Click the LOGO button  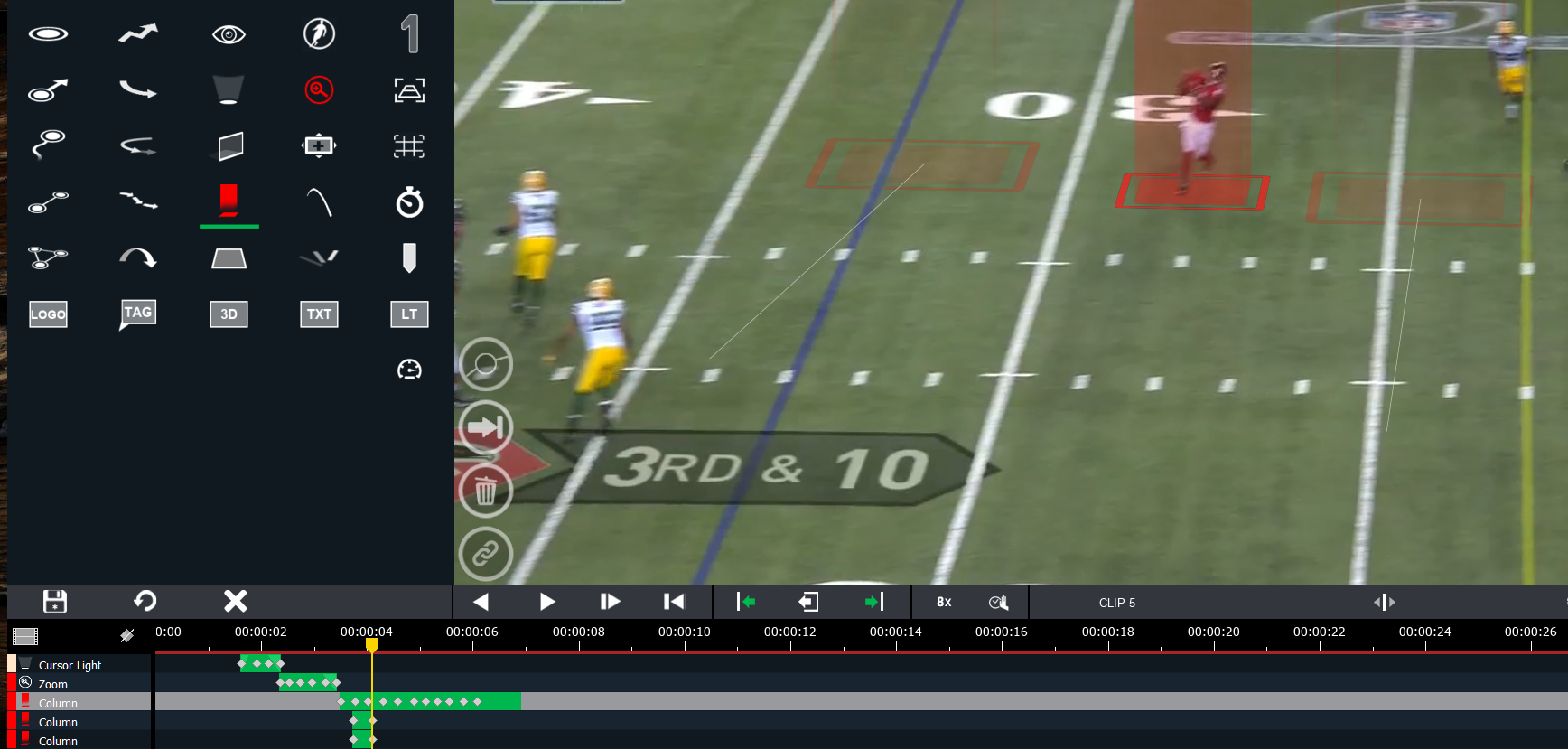48,314
